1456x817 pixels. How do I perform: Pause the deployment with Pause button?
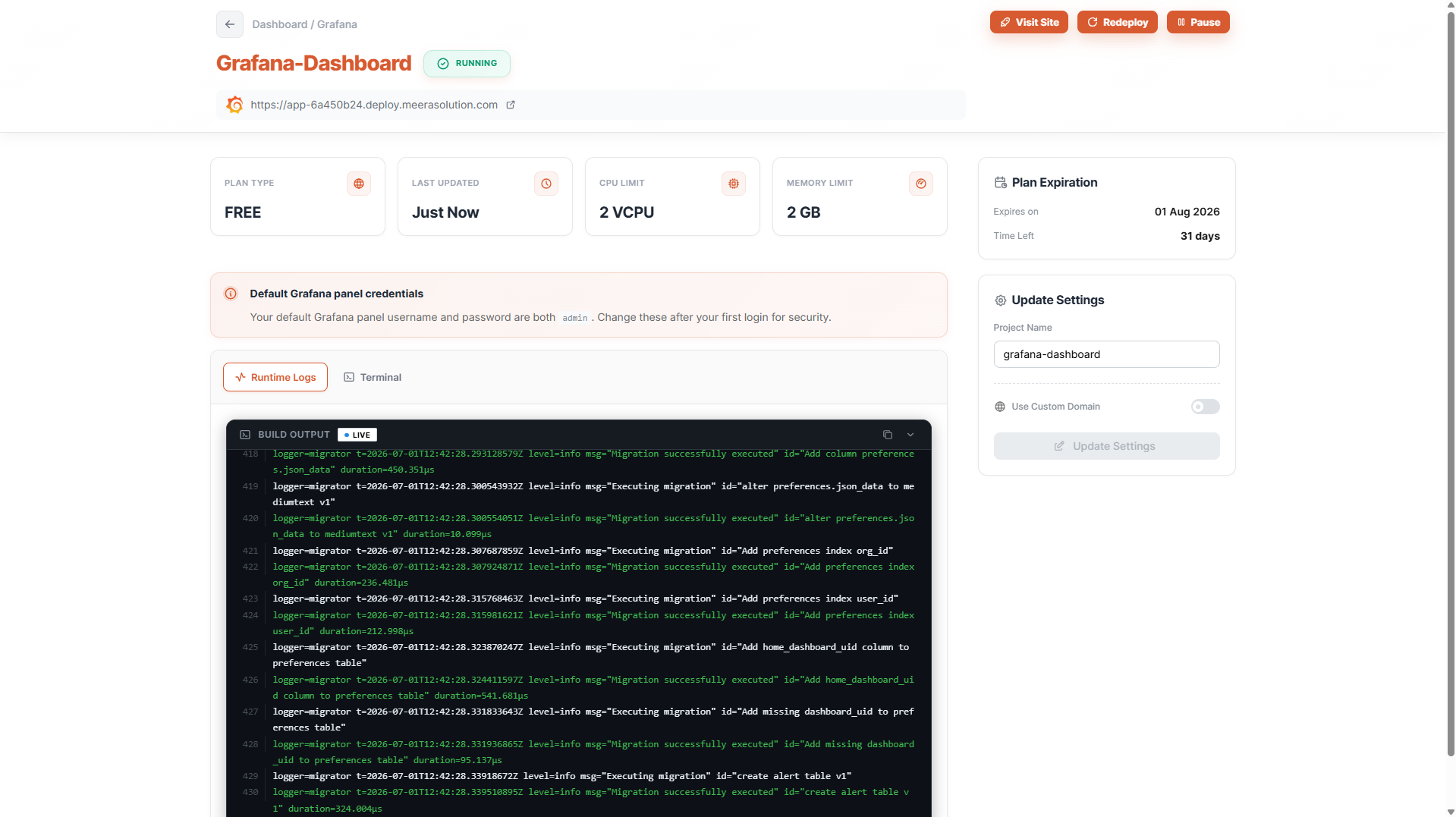(1198, 22)
